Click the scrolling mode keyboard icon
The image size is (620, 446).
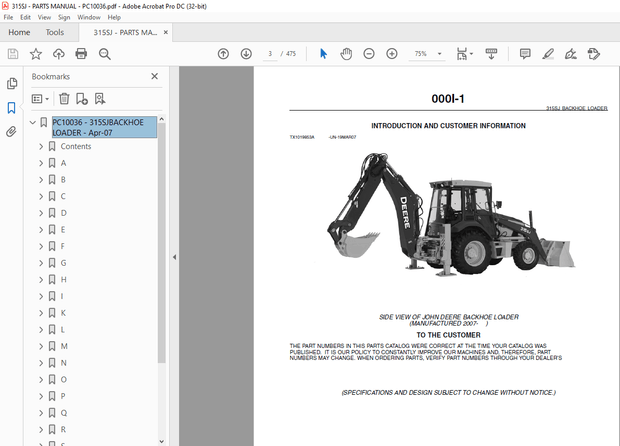click(491, 54)
